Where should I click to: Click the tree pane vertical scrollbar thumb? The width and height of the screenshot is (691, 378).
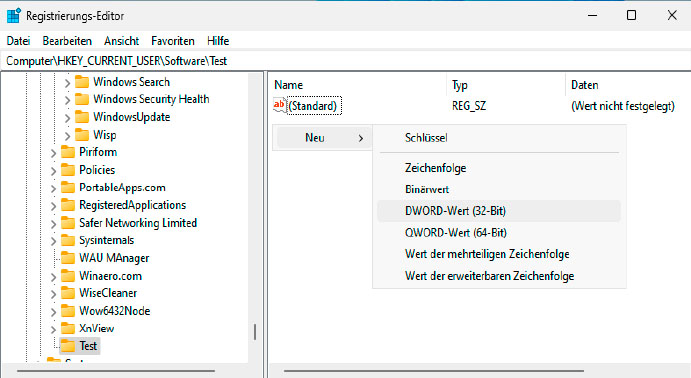tap(255, 332)
